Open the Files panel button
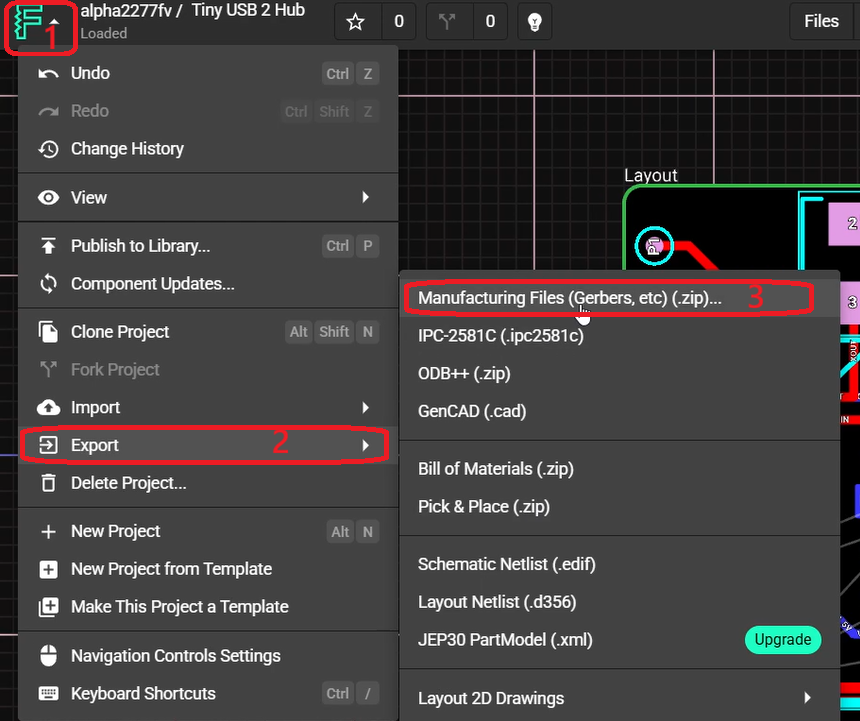The height and width of the screenshot is (721, 860). (x=821, y=21)
